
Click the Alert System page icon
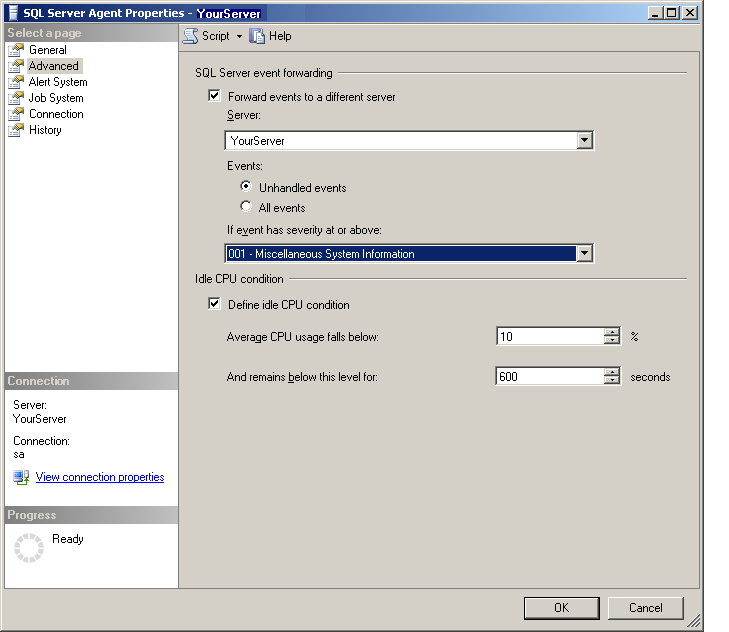pos(15,82)
